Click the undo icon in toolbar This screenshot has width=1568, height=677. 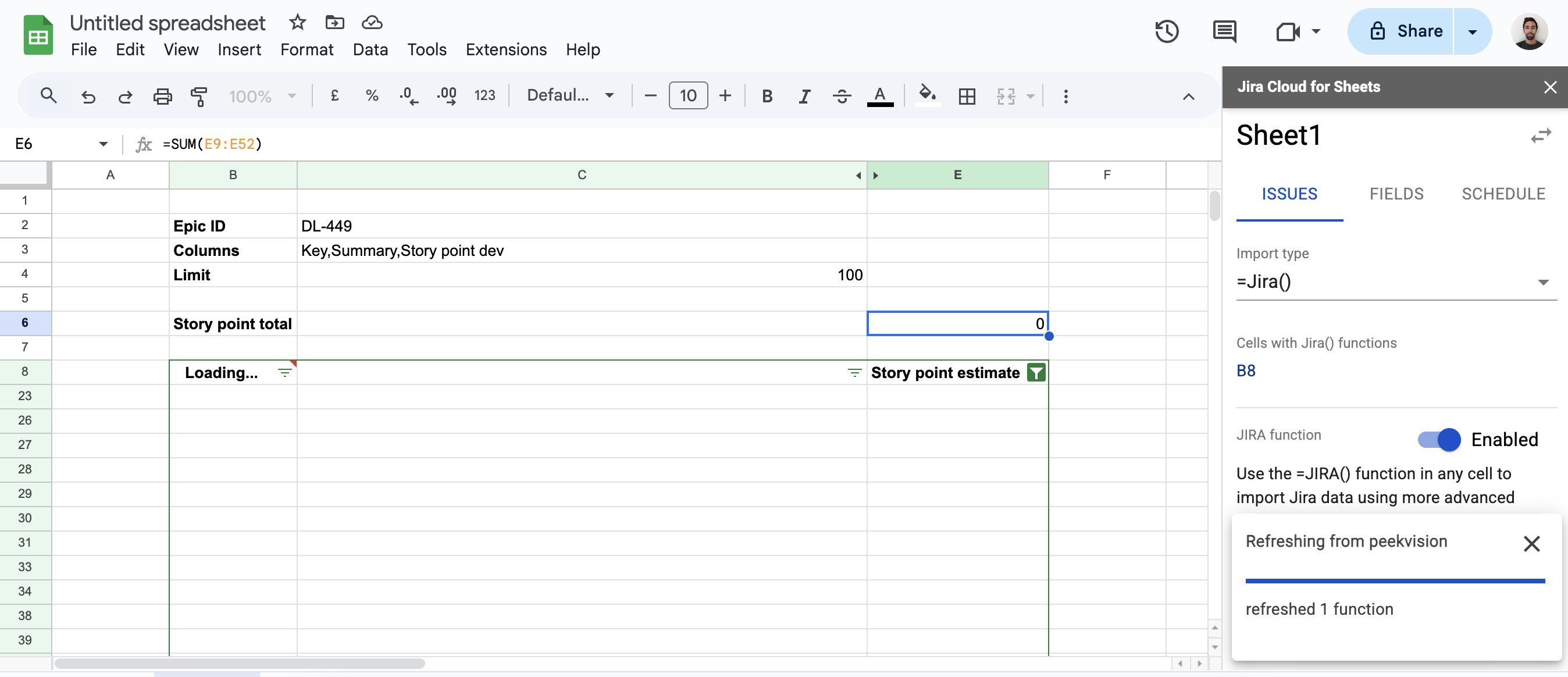pyautogui.click(x=88, y=96)
